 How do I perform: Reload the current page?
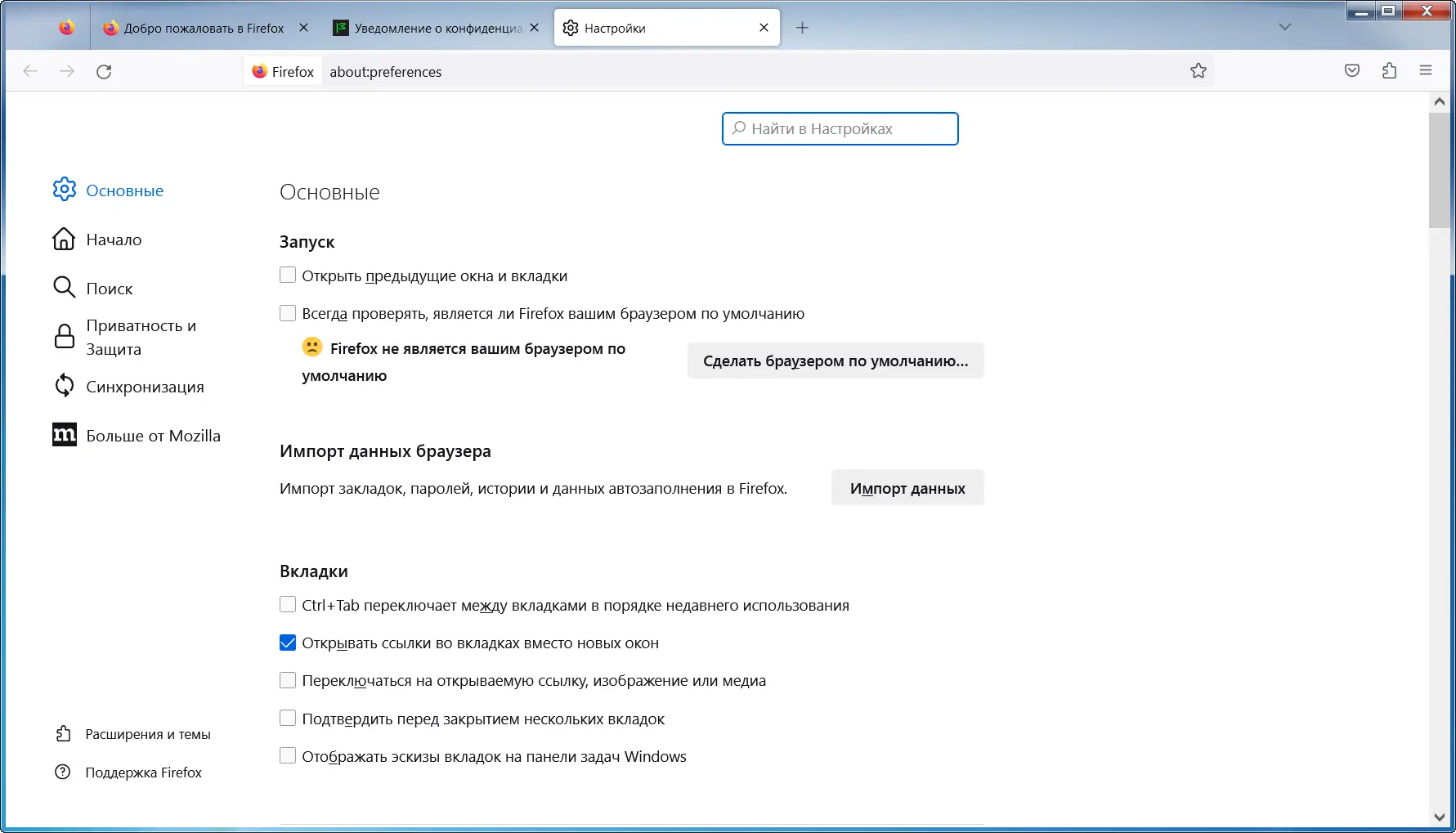(x=104, y=71)
